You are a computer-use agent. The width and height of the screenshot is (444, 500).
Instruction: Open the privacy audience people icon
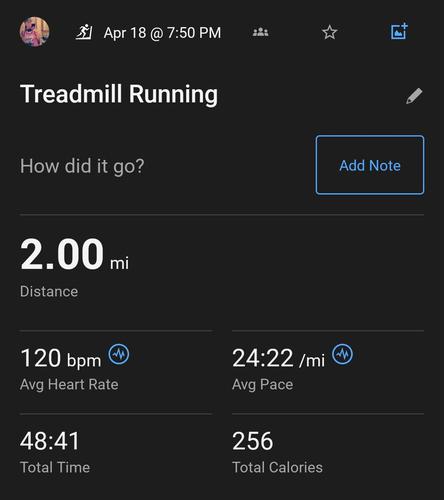pos(261,32)
